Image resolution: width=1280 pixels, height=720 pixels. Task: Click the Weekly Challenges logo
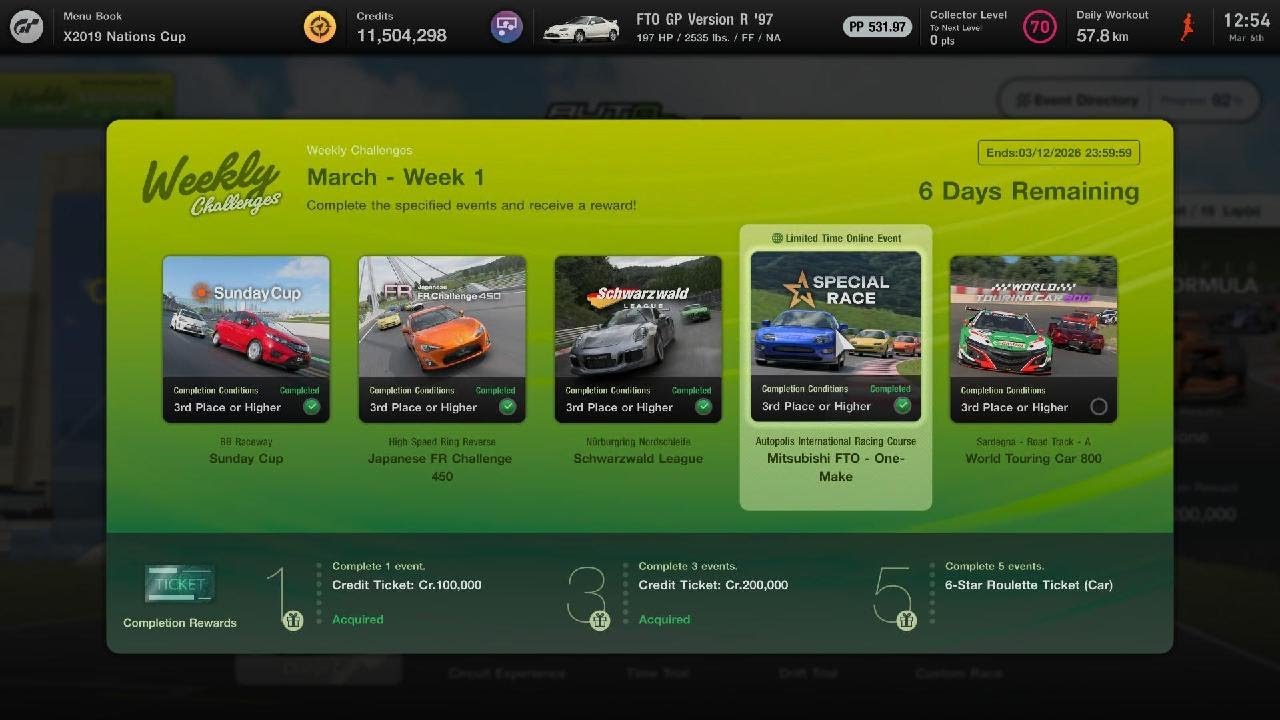(212, 182)
